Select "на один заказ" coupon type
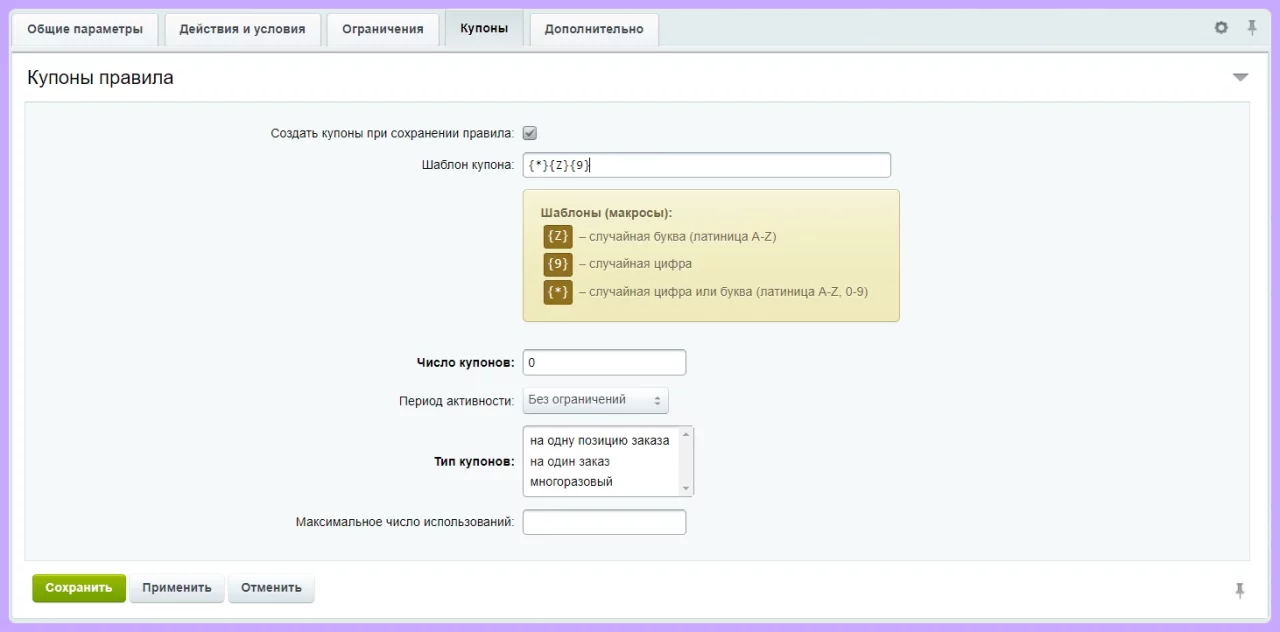The height and width of the screenshot is (632, 1280). click(570, 461)
